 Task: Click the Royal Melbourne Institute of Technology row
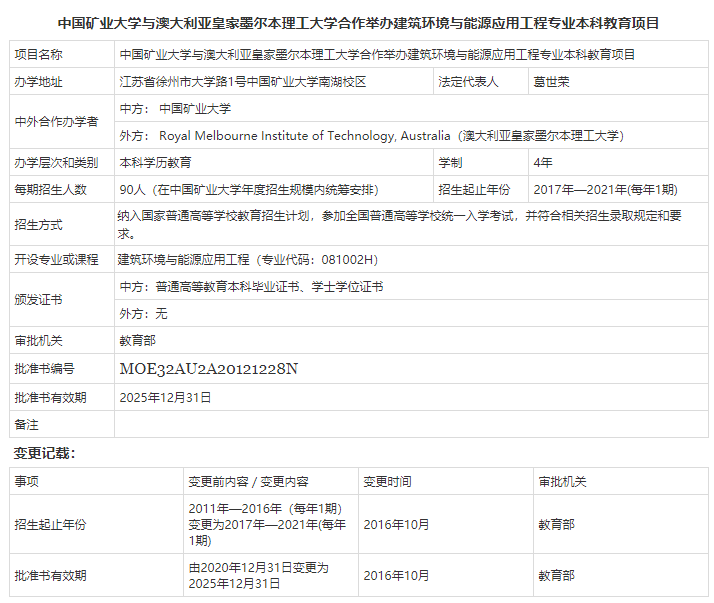tap(411, 136)
